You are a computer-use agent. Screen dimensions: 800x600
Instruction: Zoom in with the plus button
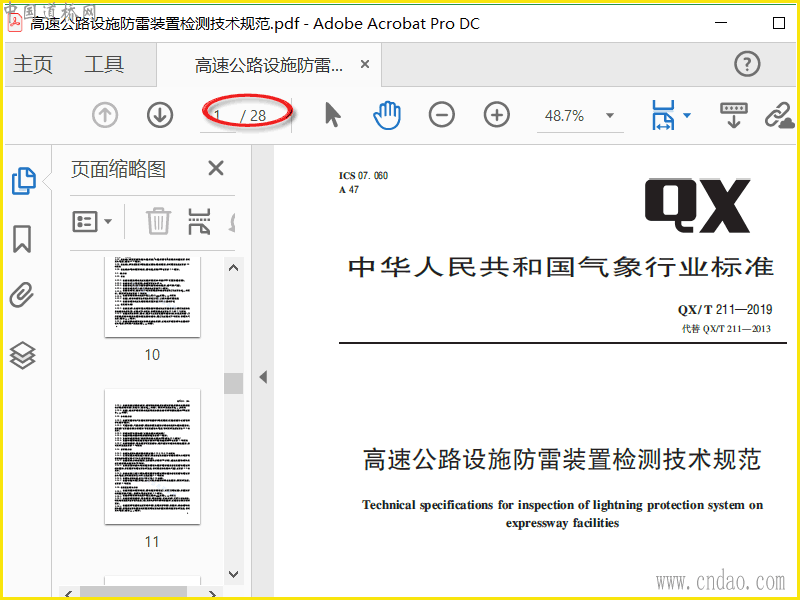496,115
